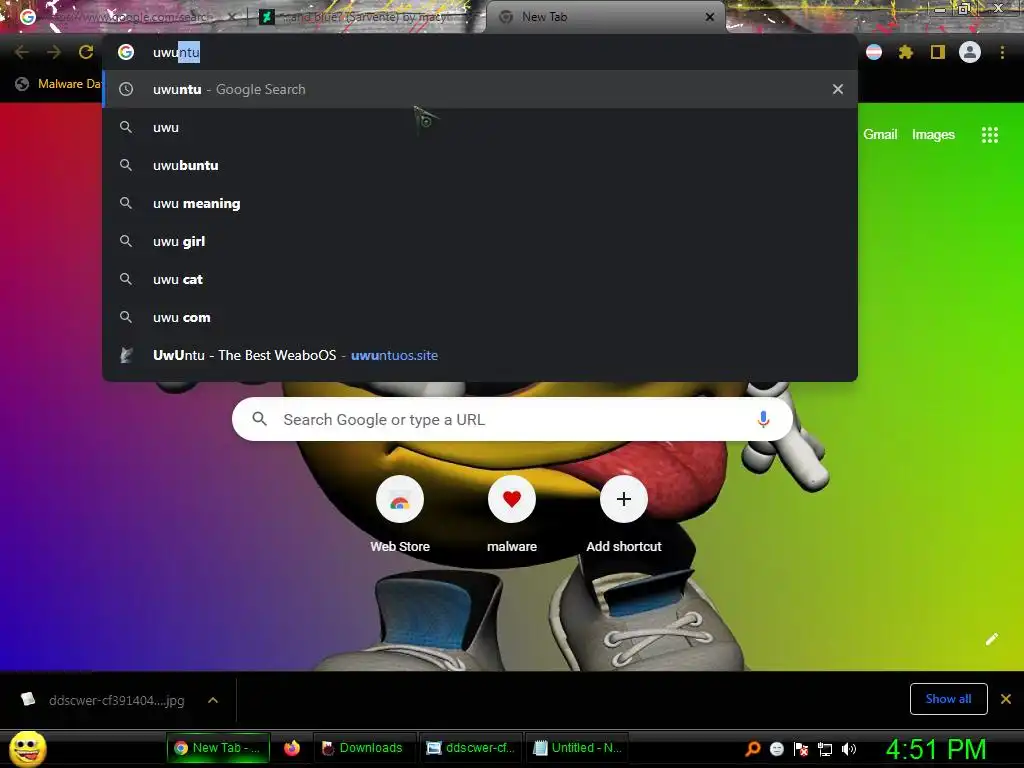The height and width of the screenshot is (768, 1024).
Task: Click the tray flag with red X
Action: pos(801,749)
